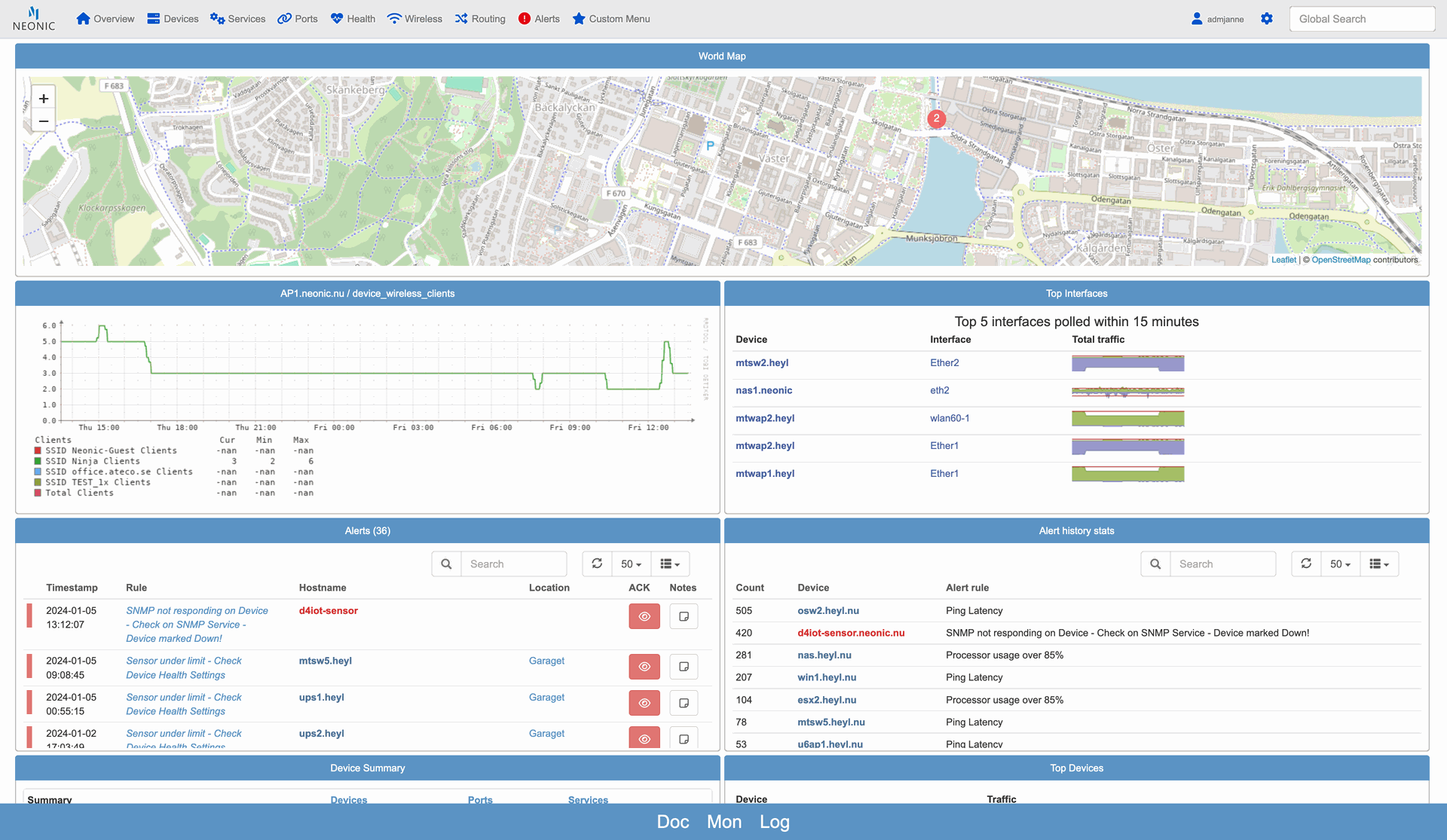This screenshot has height=840, width=1447.
Task: Zoom out on the world map
Action: (44, 121)
